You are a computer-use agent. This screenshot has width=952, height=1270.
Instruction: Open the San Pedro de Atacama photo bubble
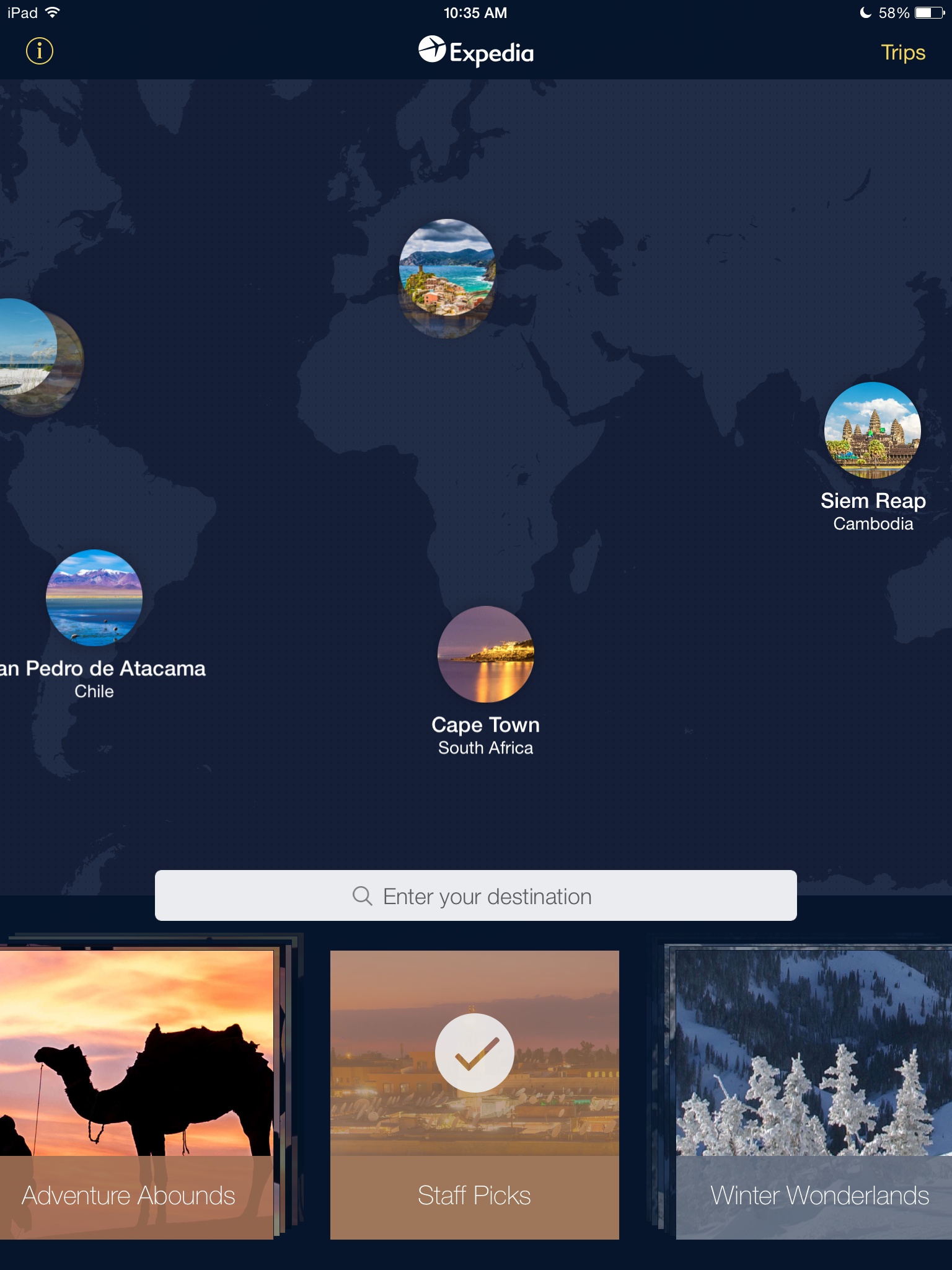pyautogui.click(x=94, y=598)
